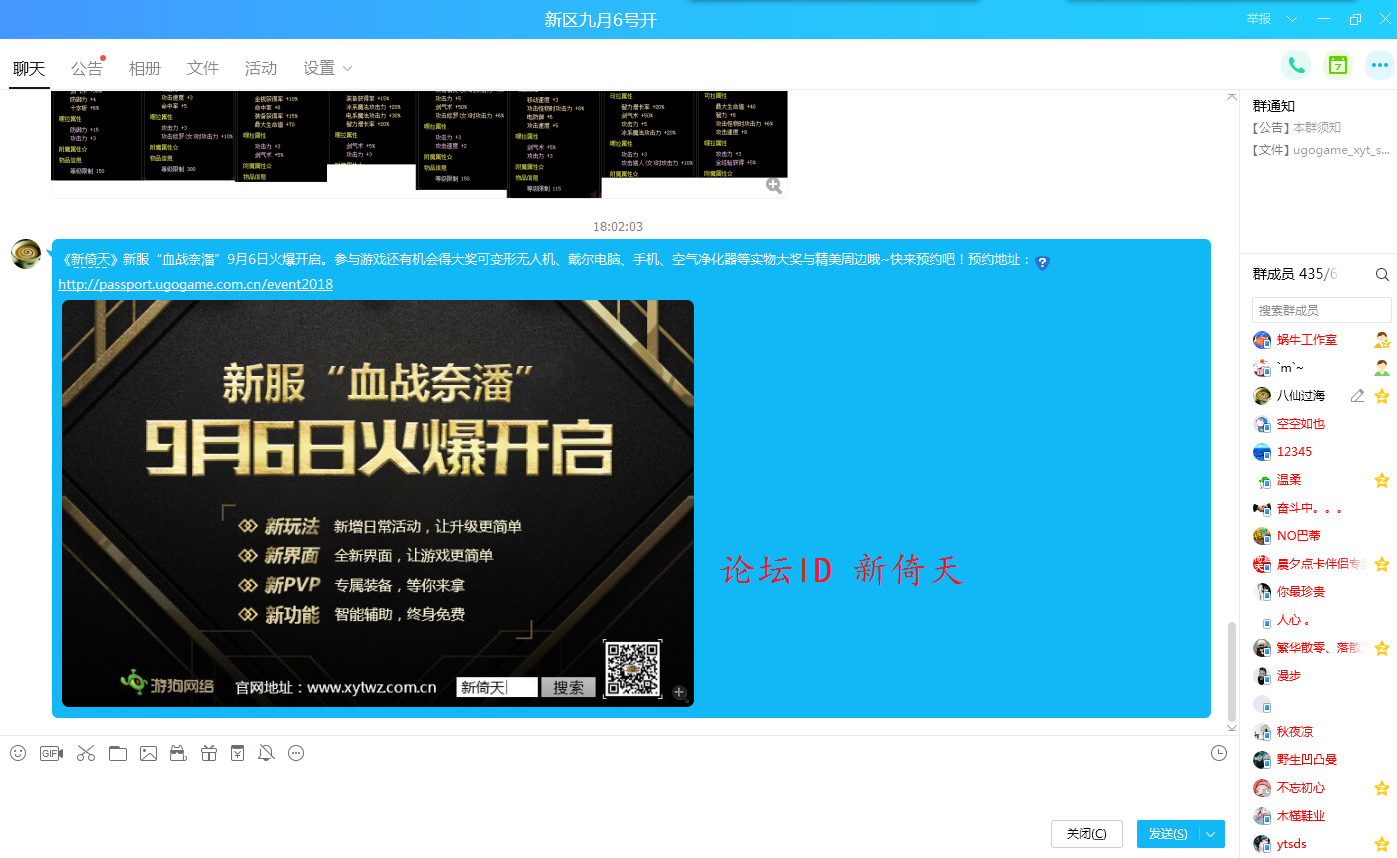1397x858 pixels.
Task: Select member 秋夜凉
Action: (1295, 732)
